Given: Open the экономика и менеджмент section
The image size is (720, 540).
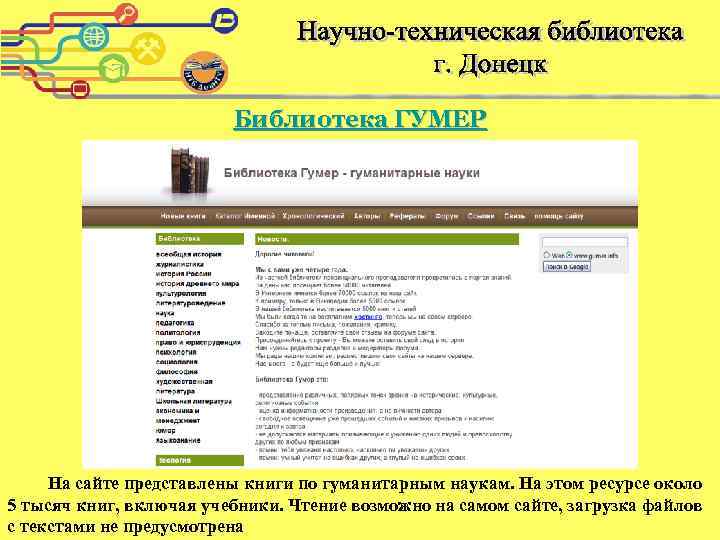Looking at the screenshot, I should click(178, 416).
